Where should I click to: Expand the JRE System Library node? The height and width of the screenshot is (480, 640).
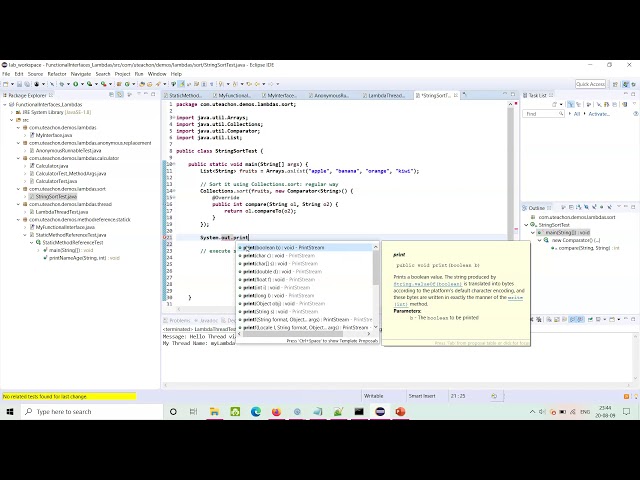tap(12, 112)
